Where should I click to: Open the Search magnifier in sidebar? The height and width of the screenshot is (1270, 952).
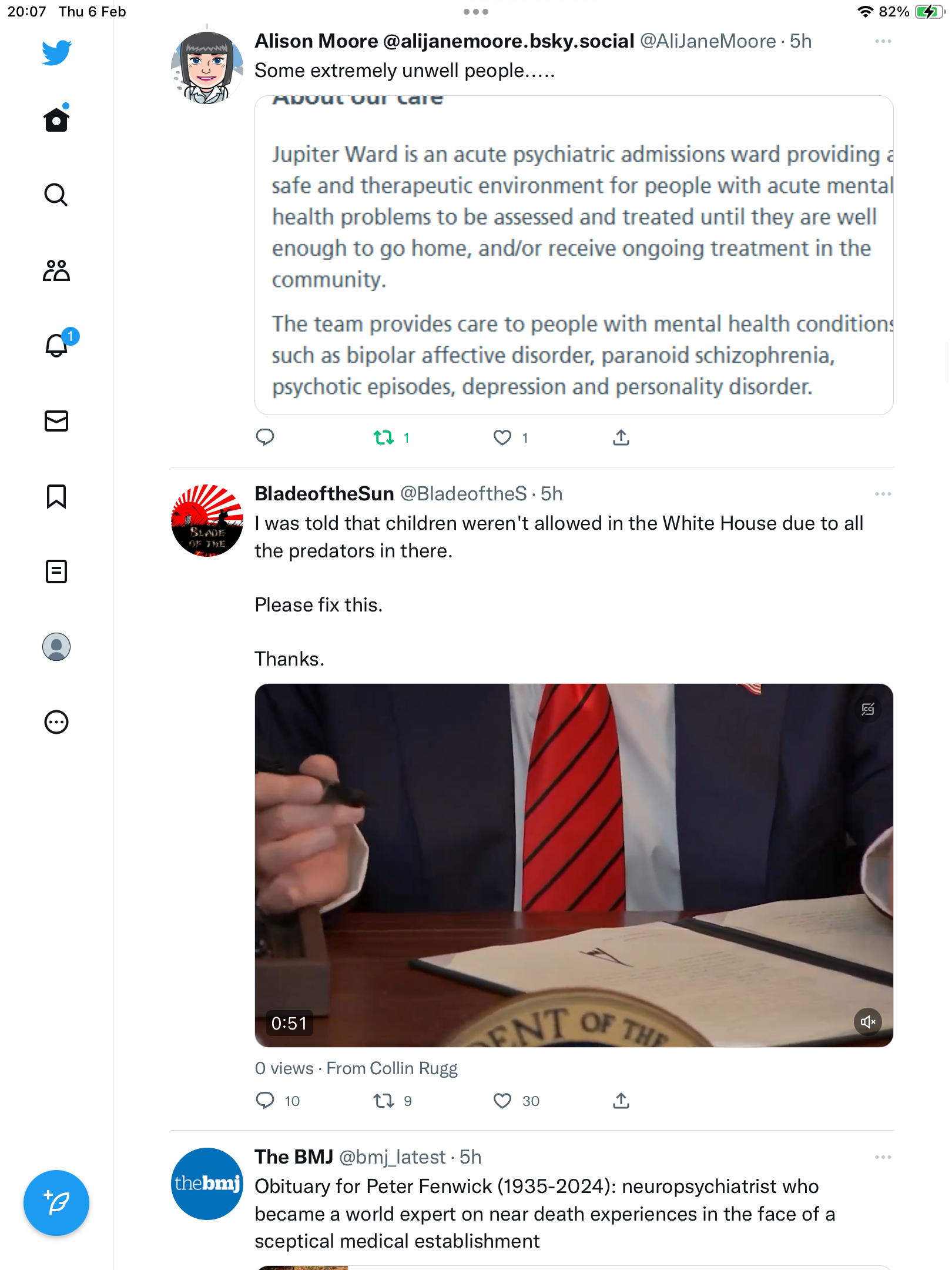(56, 195)
